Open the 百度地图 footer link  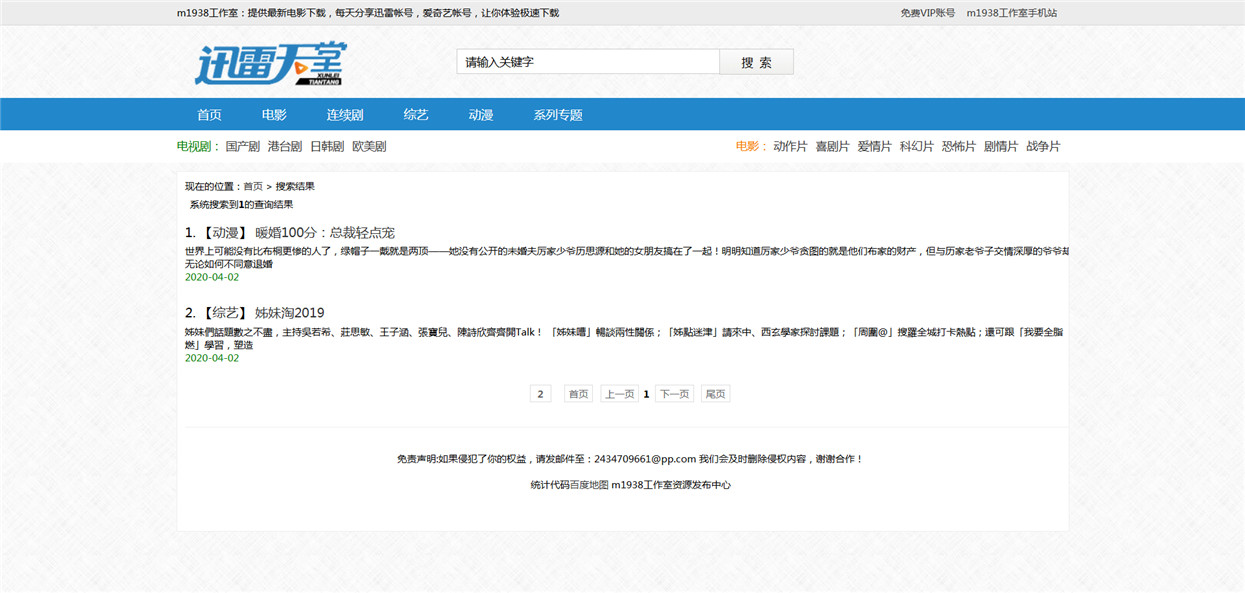click(x=589, y=485)
